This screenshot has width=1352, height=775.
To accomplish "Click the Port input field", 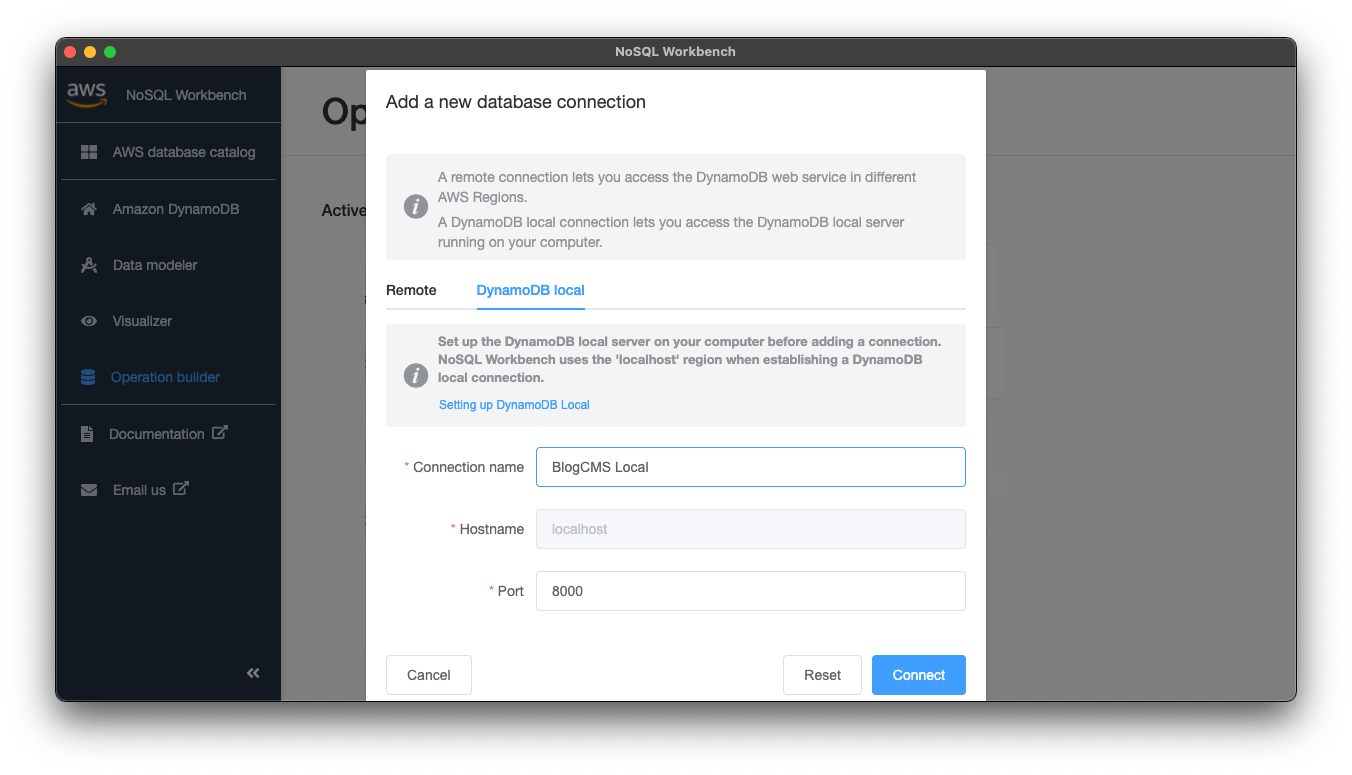I will tap(751, 591).
